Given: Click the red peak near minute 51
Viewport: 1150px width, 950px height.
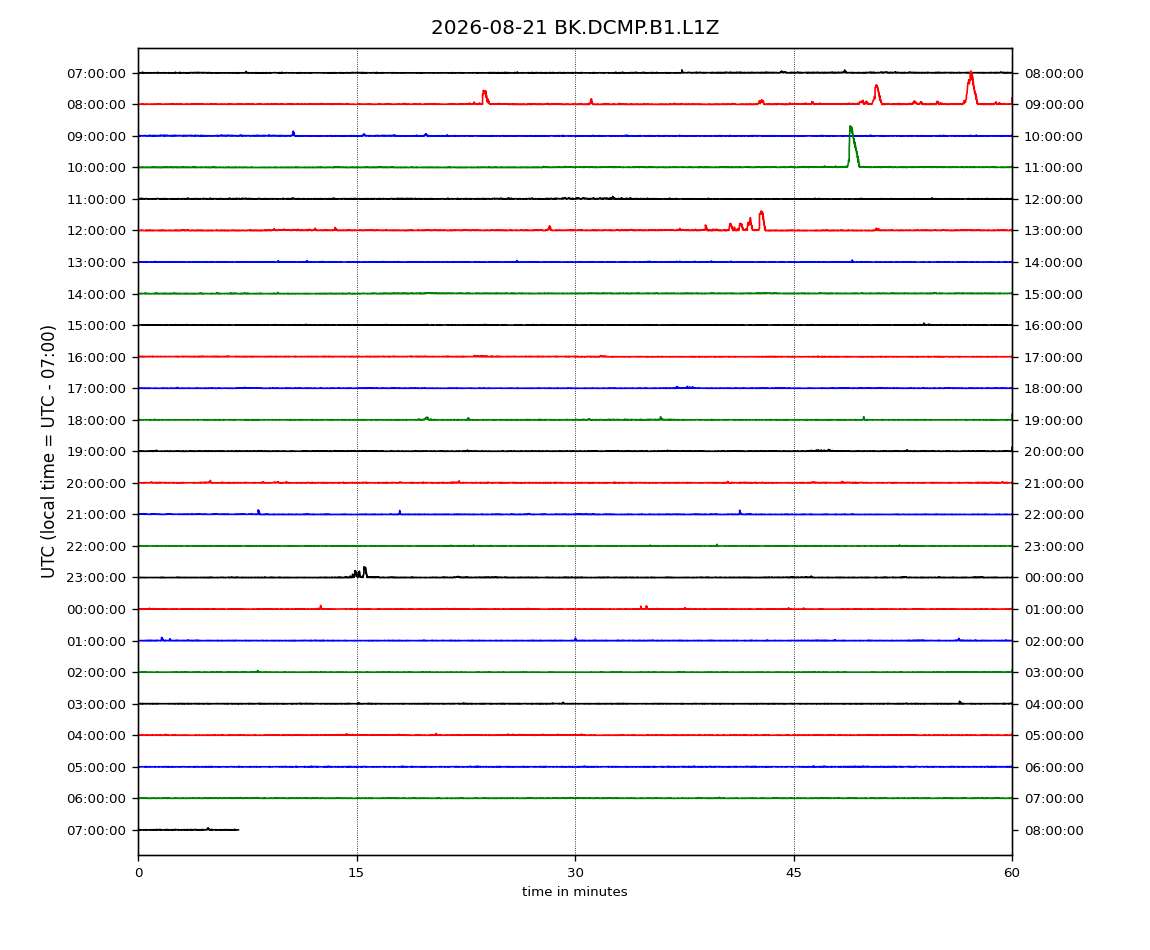Looking at the screenshot, I should 876,95.
